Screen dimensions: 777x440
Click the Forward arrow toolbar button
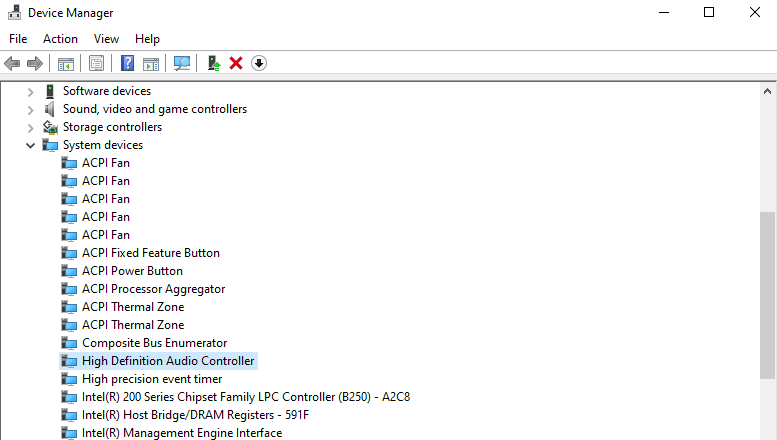(35, 63)
